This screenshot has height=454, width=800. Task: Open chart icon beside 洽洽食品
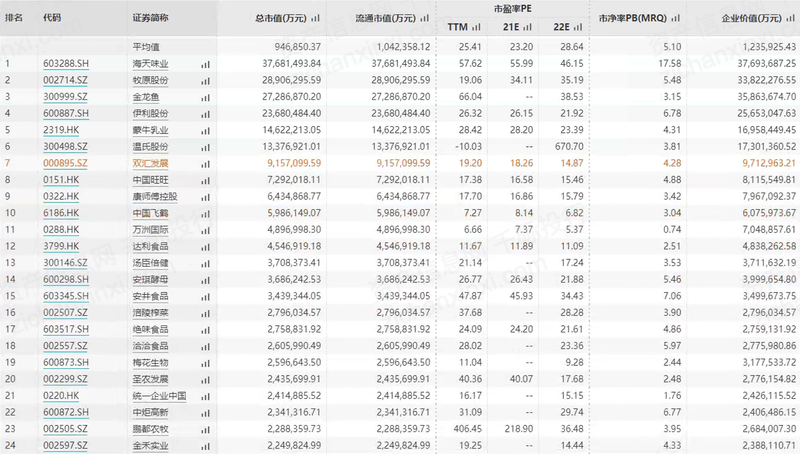(x=205, y=347)
